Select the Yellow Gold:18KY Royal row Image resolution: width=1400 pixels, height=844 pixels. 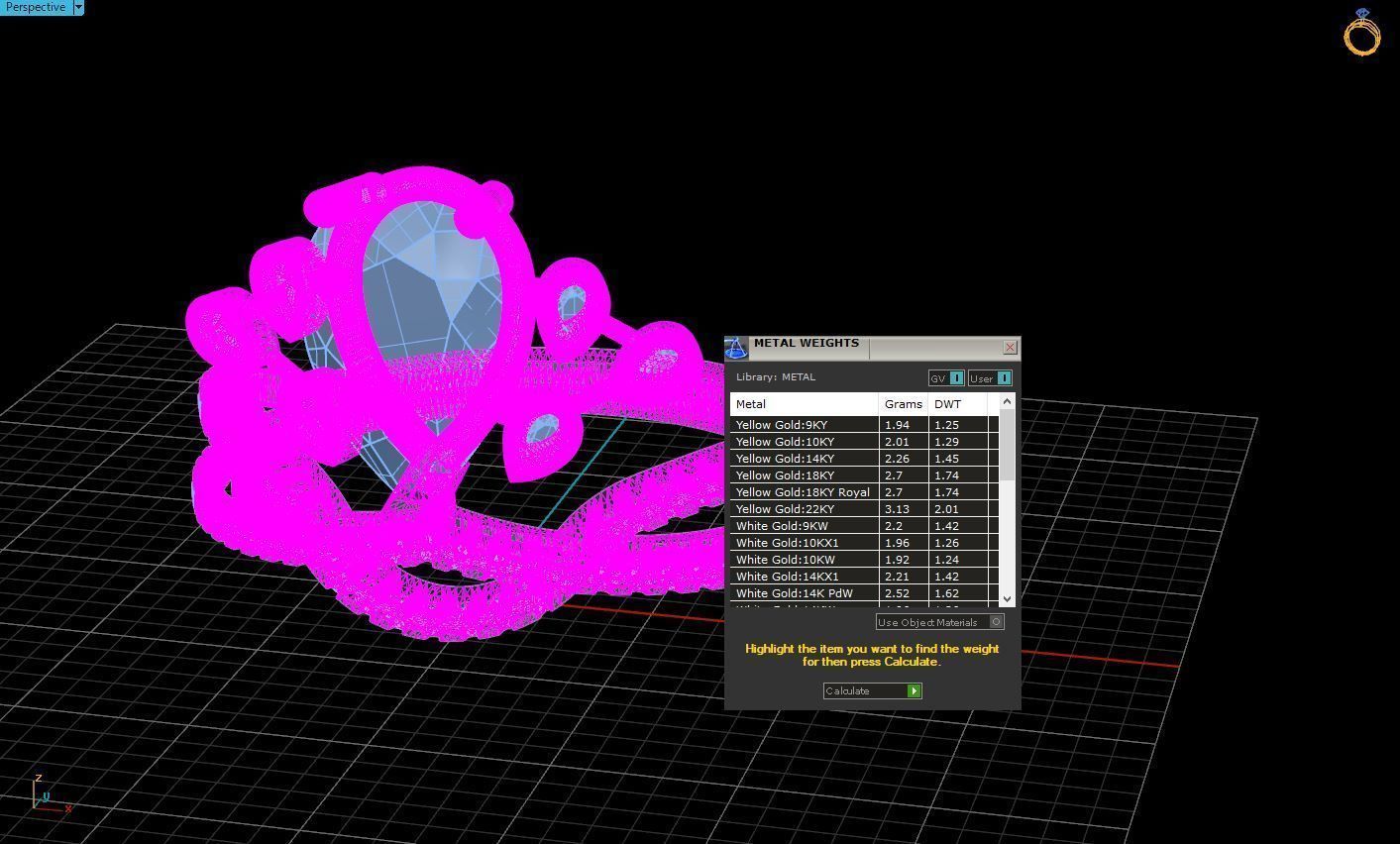(x=864, y=492)
